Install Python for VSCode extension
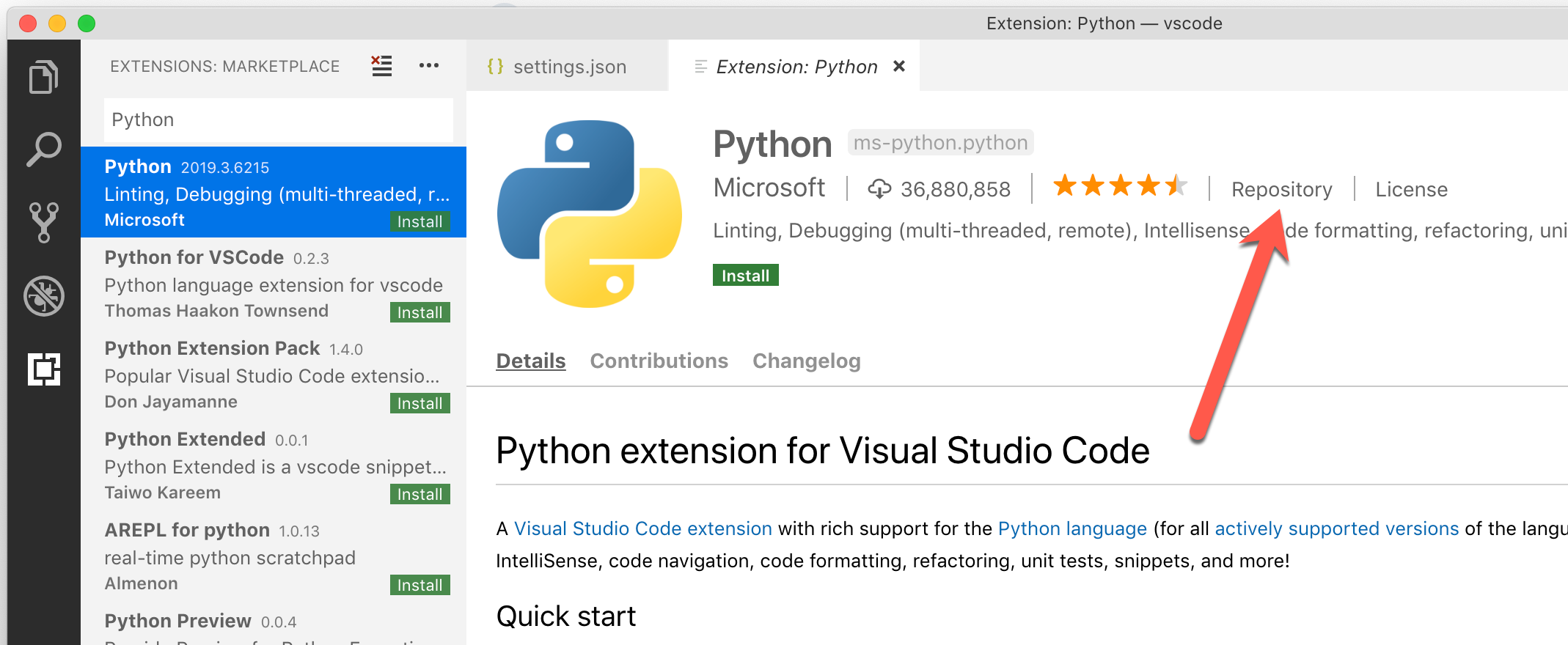This screenshot has height=645, width=1568. (x=420, y=312)
